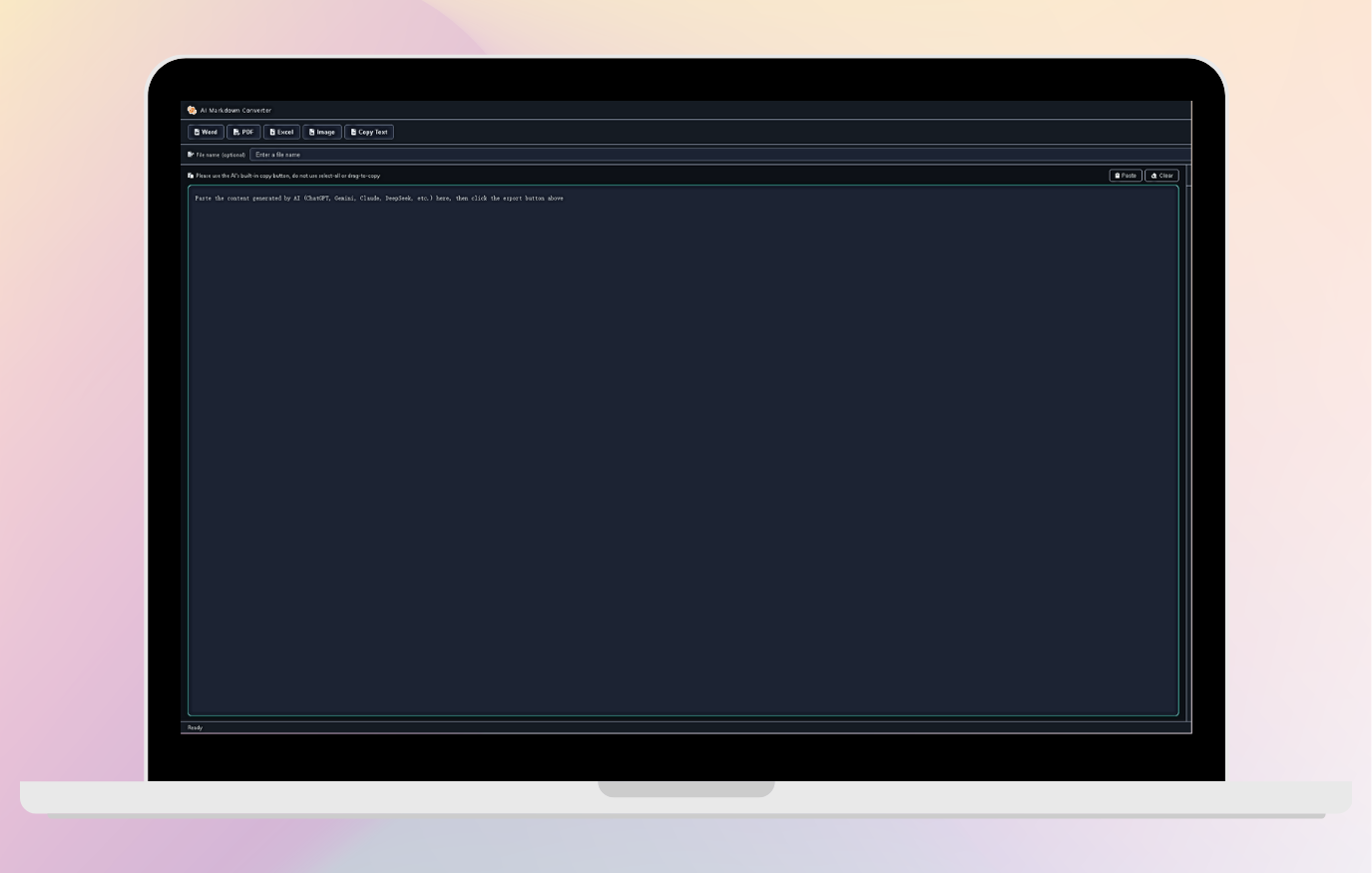Click the 'Ready' status bar text
1372x873 pixels.
click(195, 727)
